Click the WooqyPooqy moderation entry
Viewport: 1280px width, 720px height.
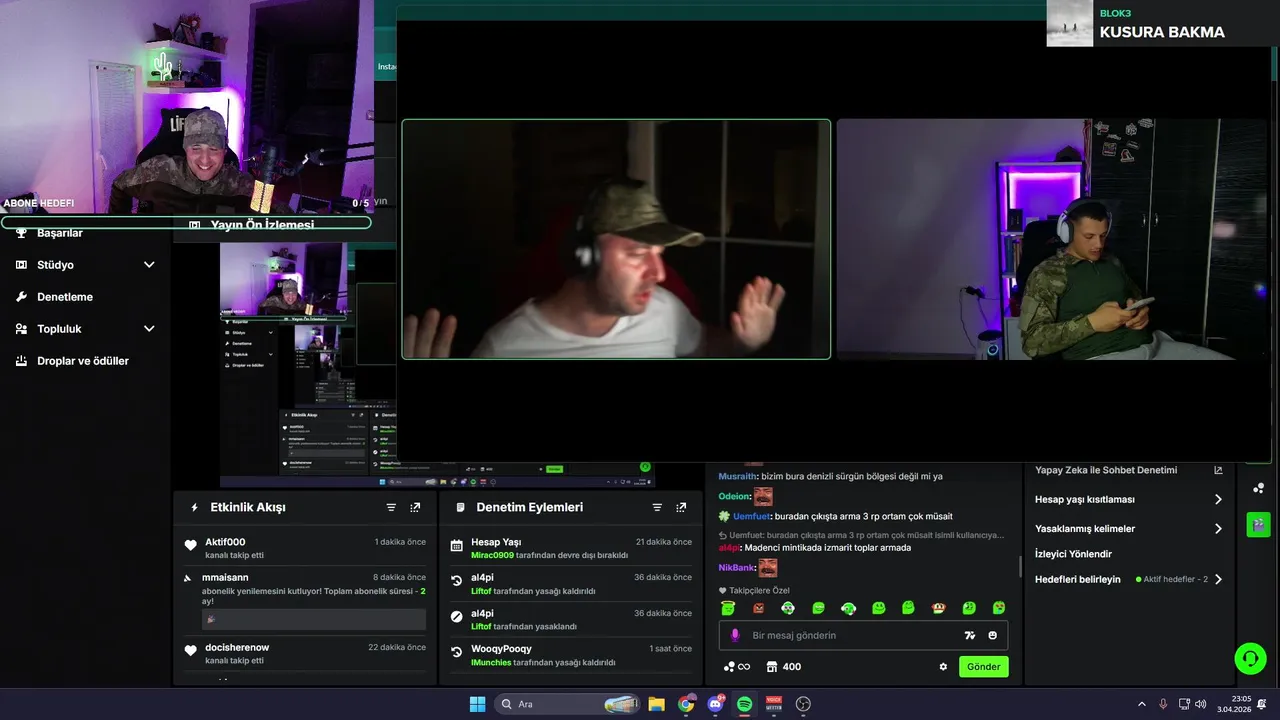click(x=571, y=655)
